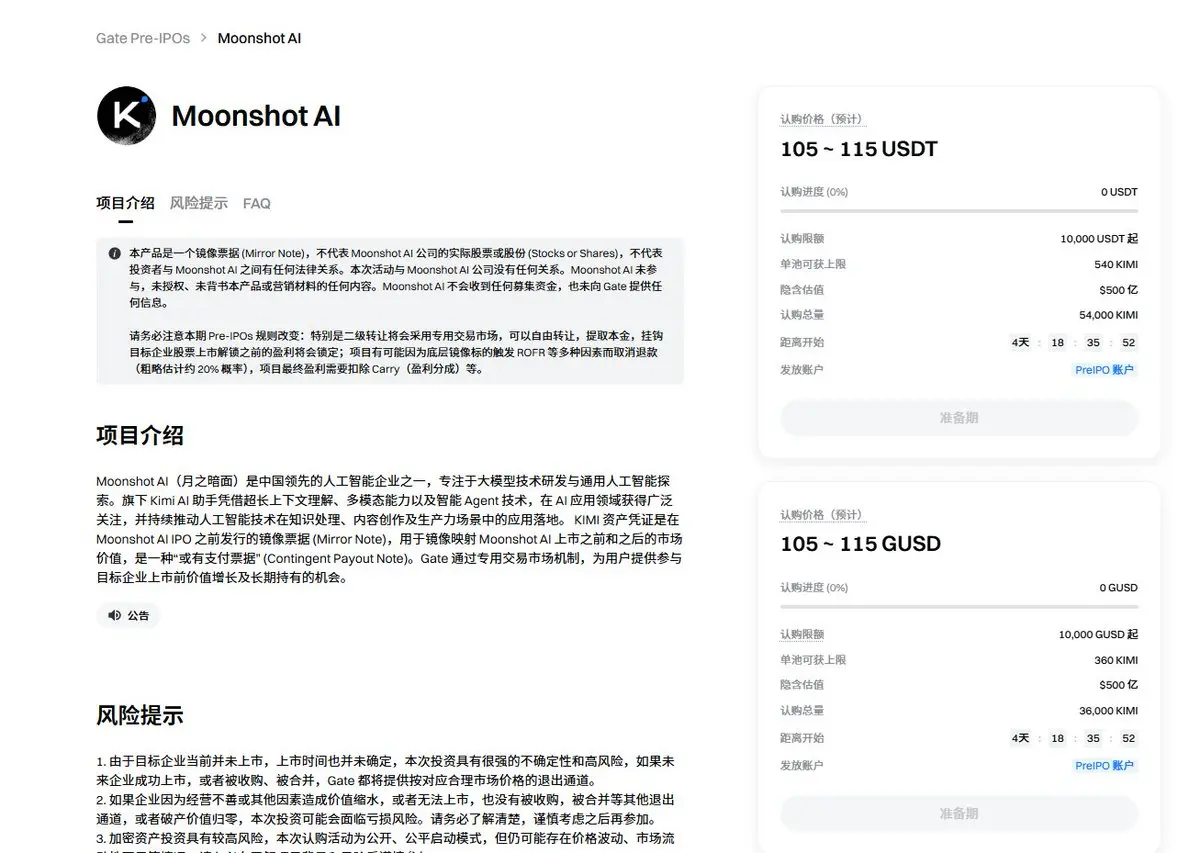The height and width of the screenshot is (853, 1200).
Task: Click the Moonshot AI round logo
Action: [x=126, y=116]
